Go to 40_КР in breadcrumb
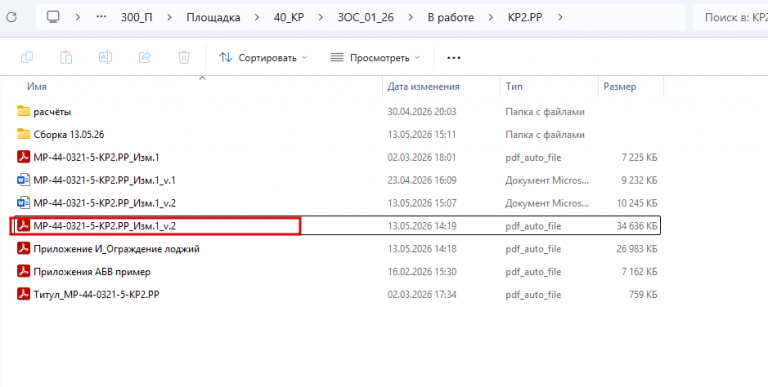 point(289,17)
